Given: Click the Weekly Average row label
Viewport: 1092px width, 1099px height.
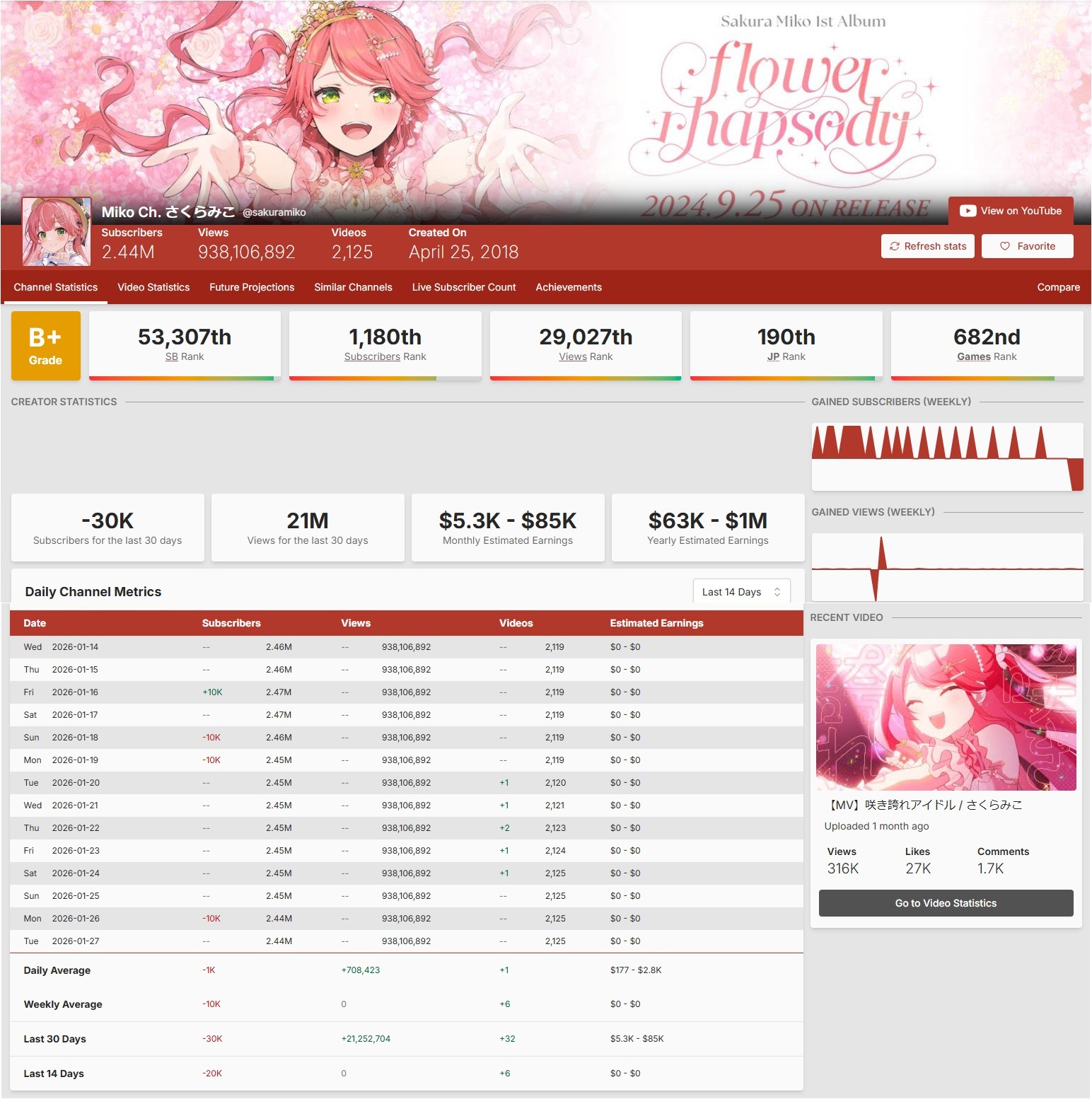Looking at the screenshot, I should point(63,1004).
